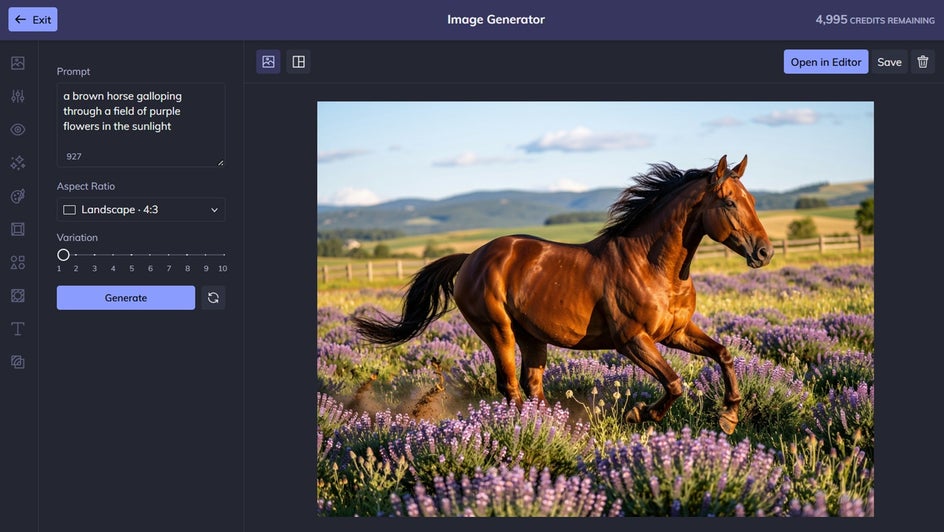
Task: Select the Text tool in the sidebar
Action: click(x=17, y=329)
